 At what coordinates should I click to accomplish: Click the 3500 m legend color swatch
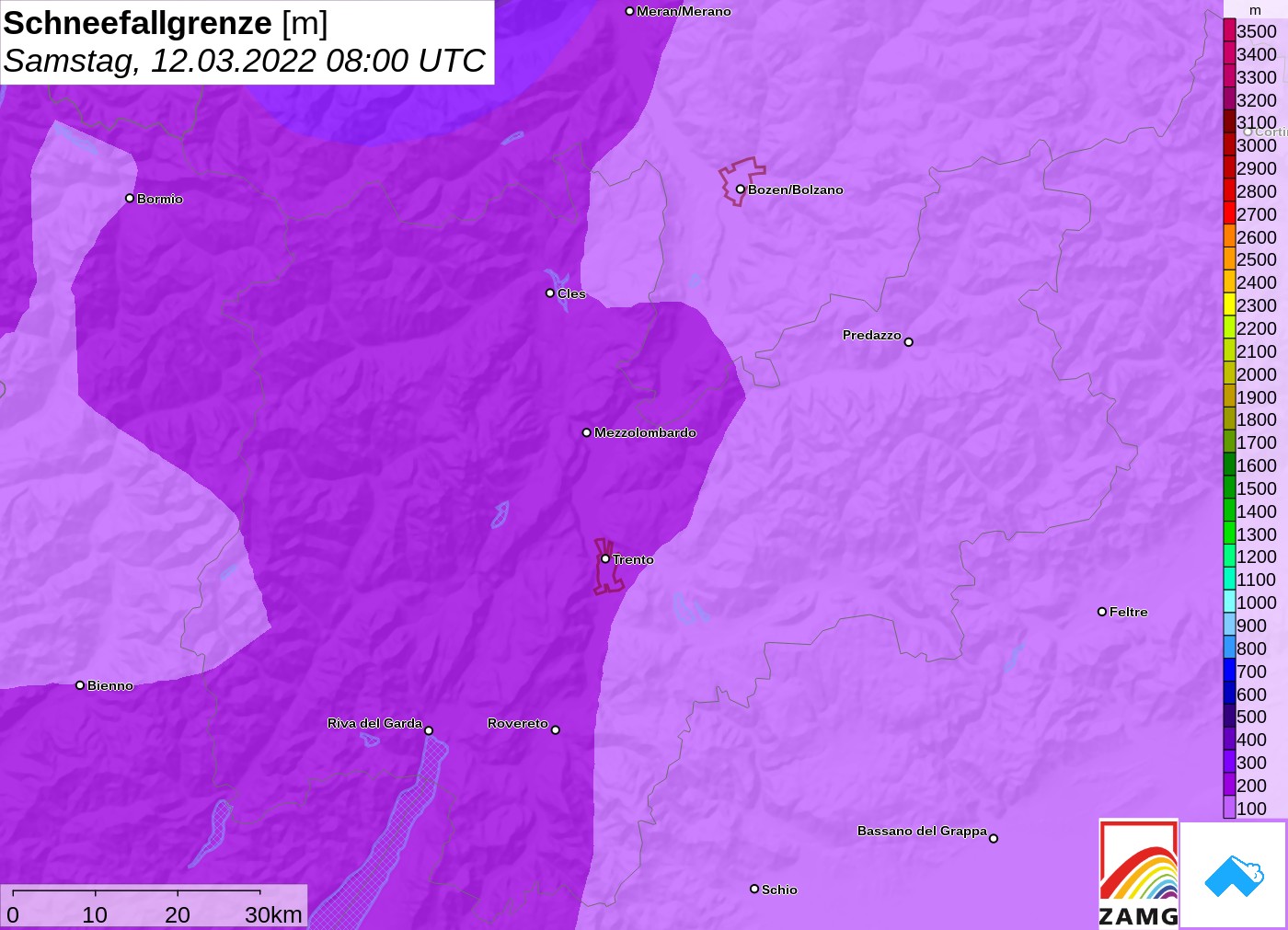pyautogui.click(x=1229, y=30)
